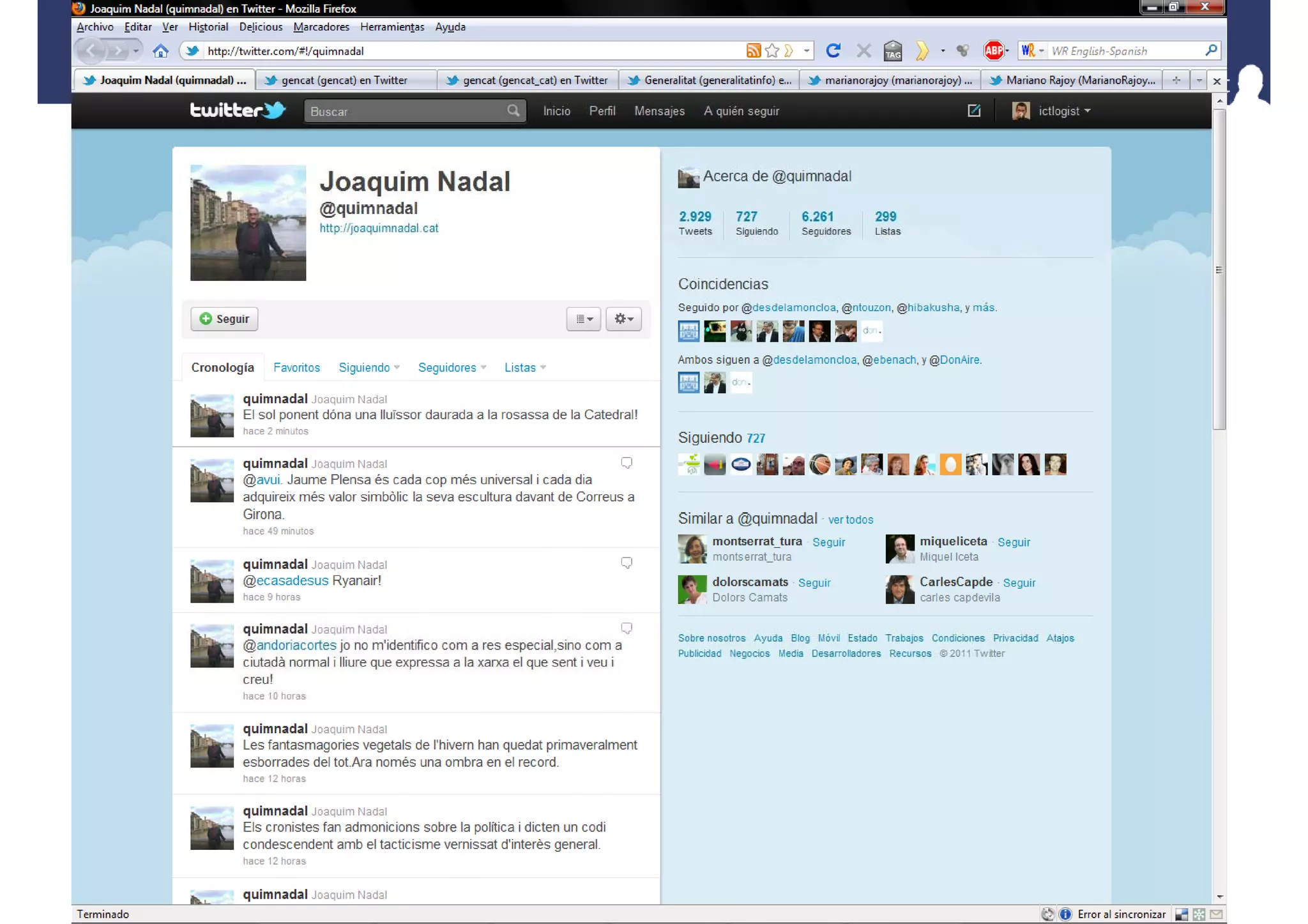
Task: Switch to the Favoritos tab
Action: (x=296, y=368)
